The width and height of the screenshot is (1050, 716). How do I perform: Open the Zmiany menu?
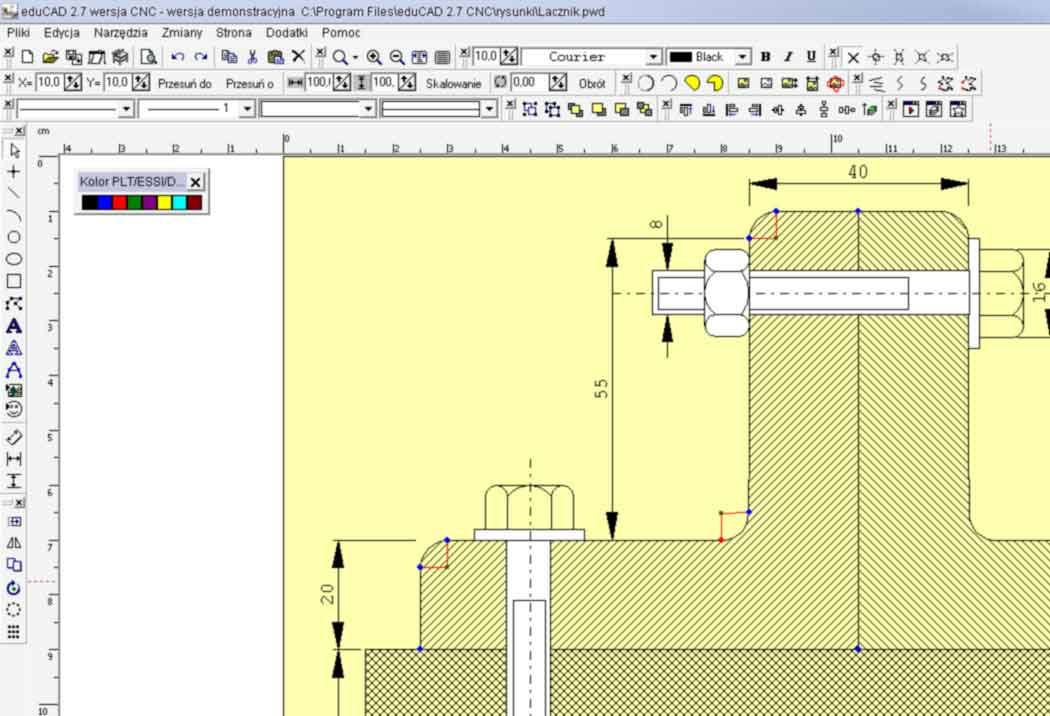pos(181,32)
